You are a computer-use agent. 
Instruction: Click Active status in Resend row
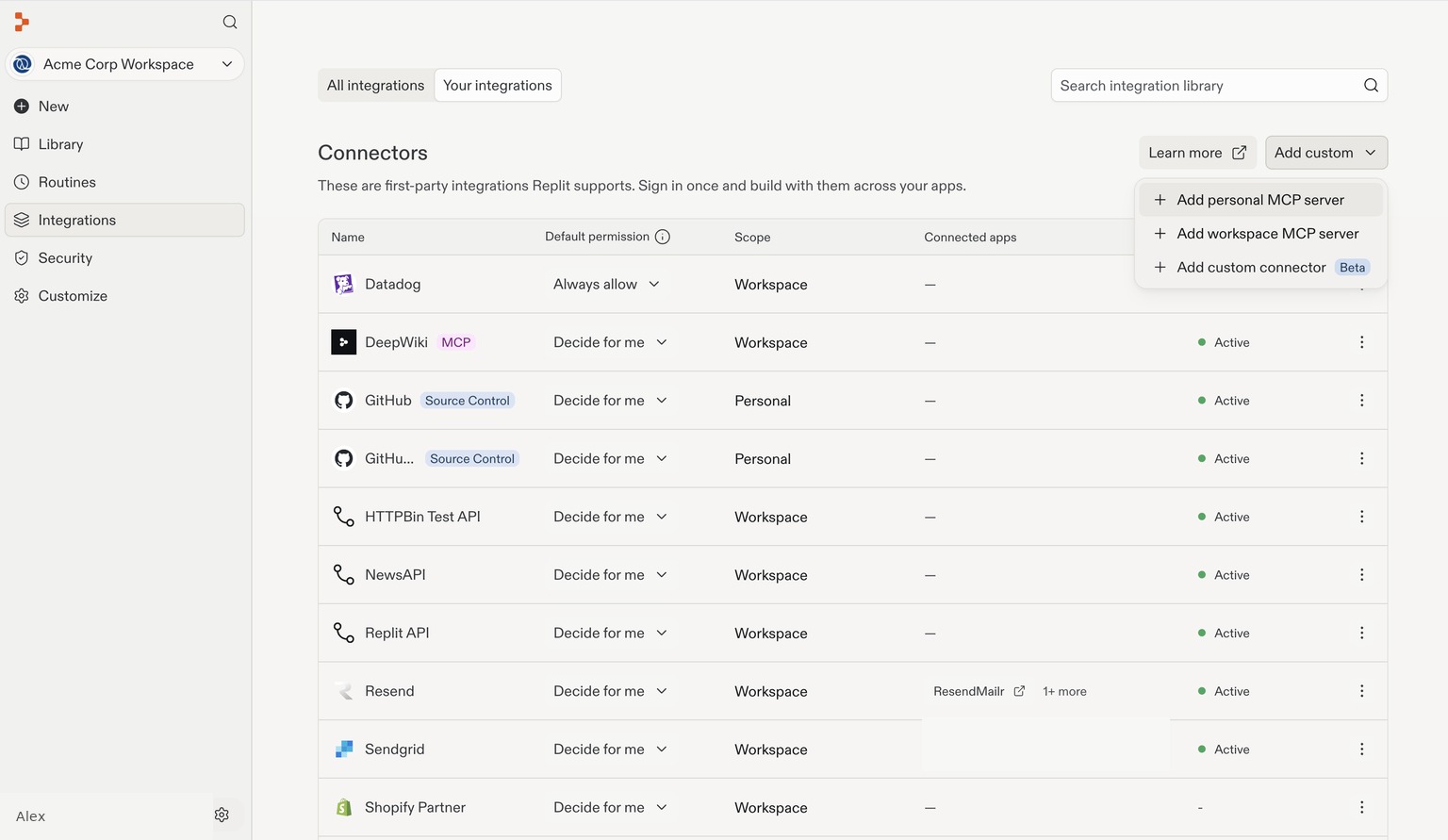click(x=1224, y=691)
